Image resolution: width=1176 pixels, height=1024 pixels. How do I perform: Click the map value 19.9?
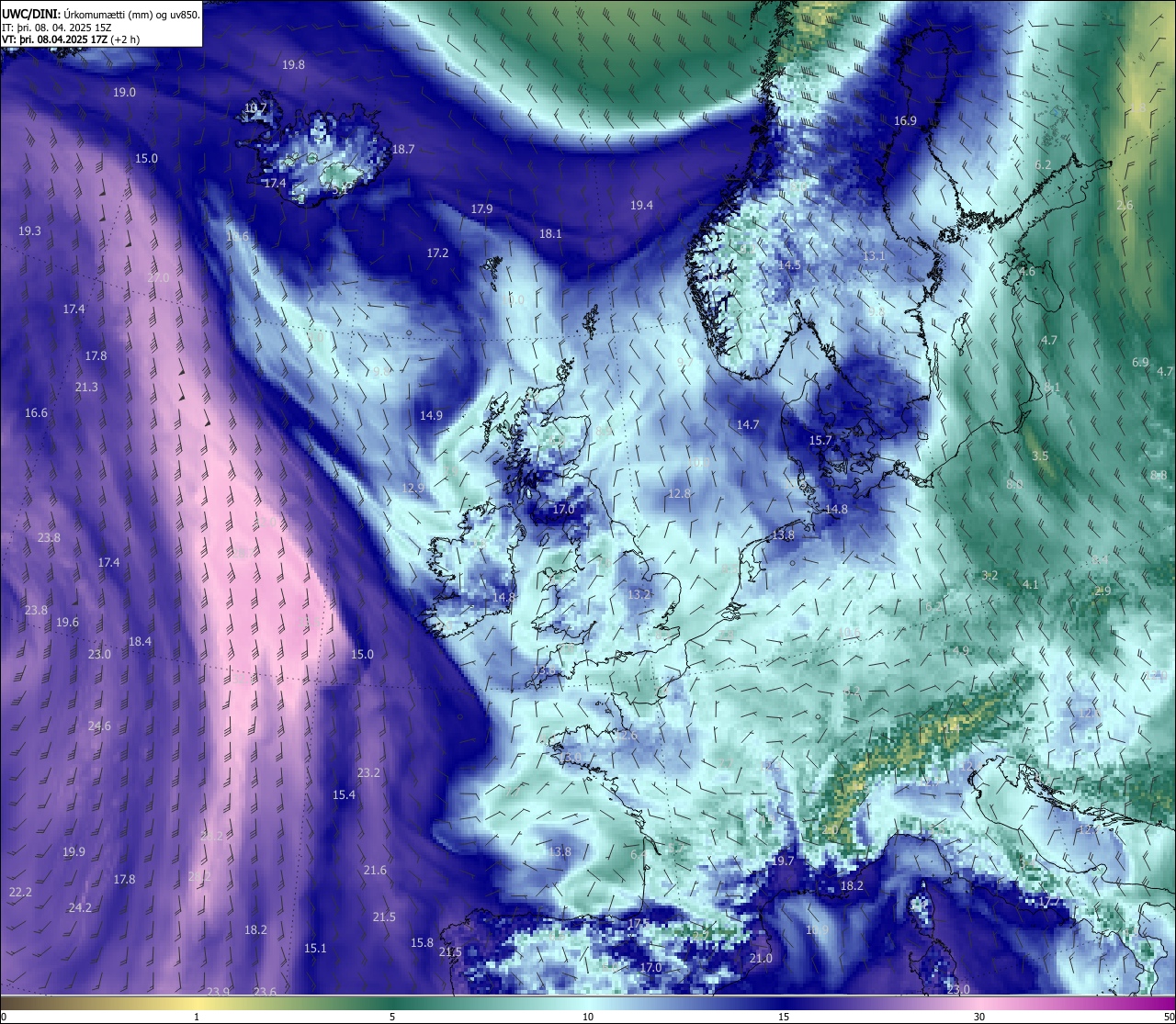(x=73, y=851)
